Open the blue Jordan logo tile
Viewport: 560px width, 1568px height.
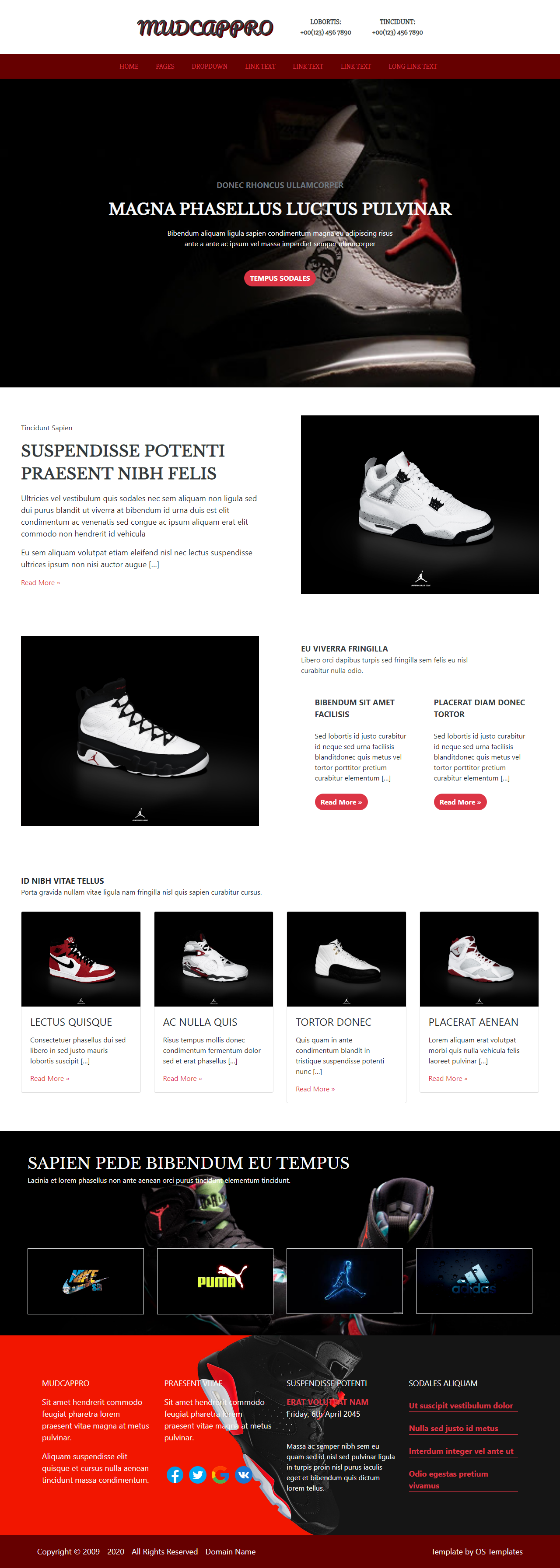tap(344, 1281)
